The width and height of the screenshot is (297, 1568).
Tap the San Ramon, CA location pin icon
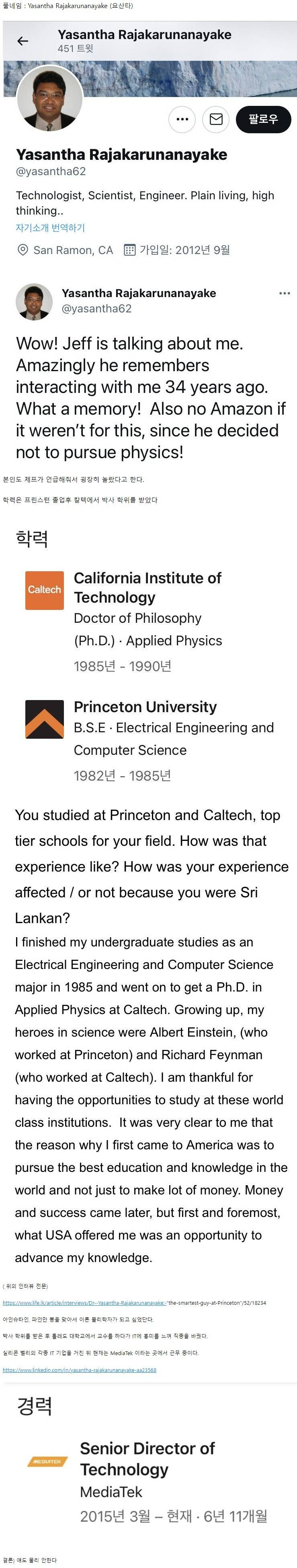click(23, 250)
